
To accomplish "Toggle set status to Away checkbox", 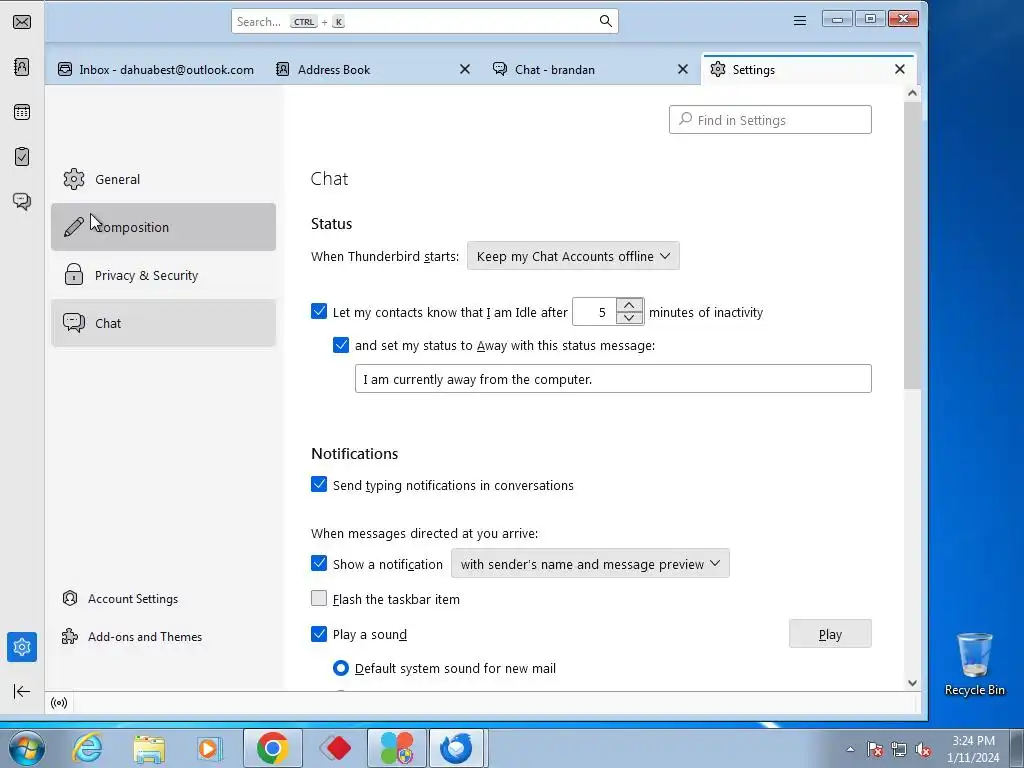I will [x=341, y=345].
